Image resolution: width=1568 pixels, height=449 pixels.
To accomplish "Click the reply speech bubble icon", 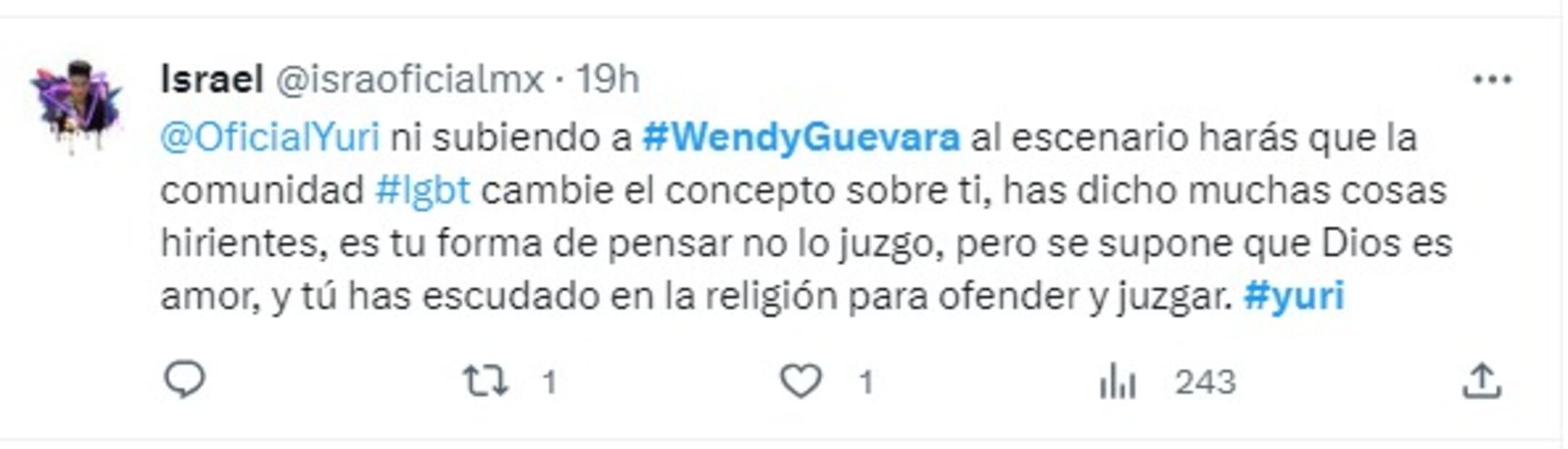I will [185, 380].
